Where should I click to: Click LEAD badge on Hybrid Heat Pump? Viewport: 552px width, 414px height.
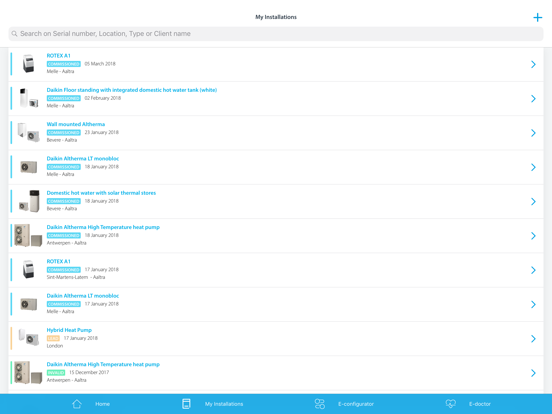53,338
